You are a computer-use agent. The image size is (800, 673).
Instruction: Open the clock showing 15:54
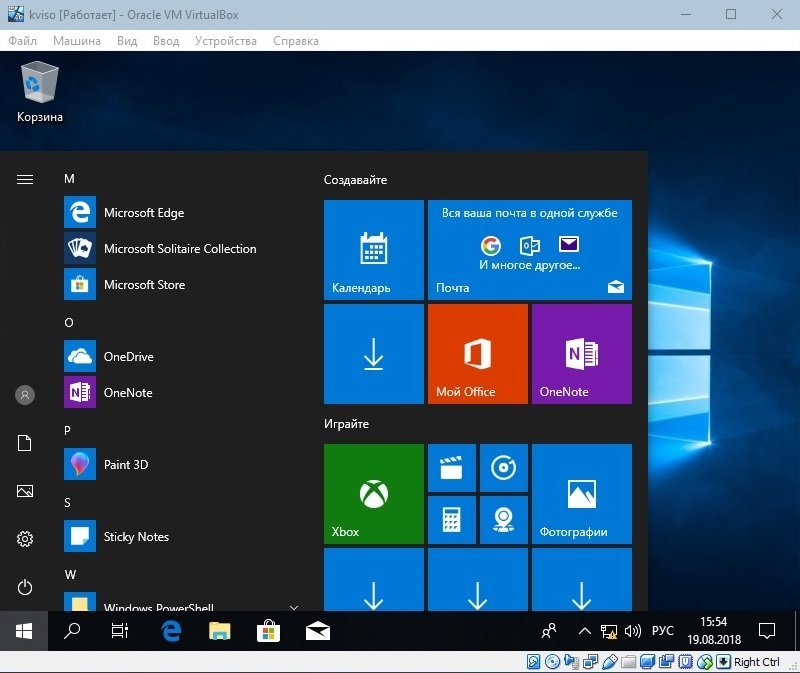pos(714,631)
